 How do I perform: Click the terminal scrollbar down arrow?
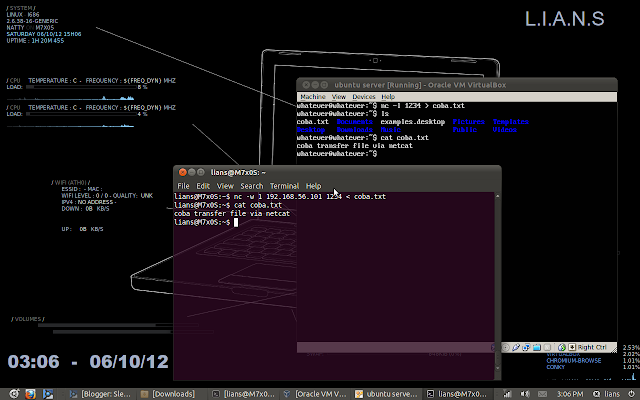point(497,368)
